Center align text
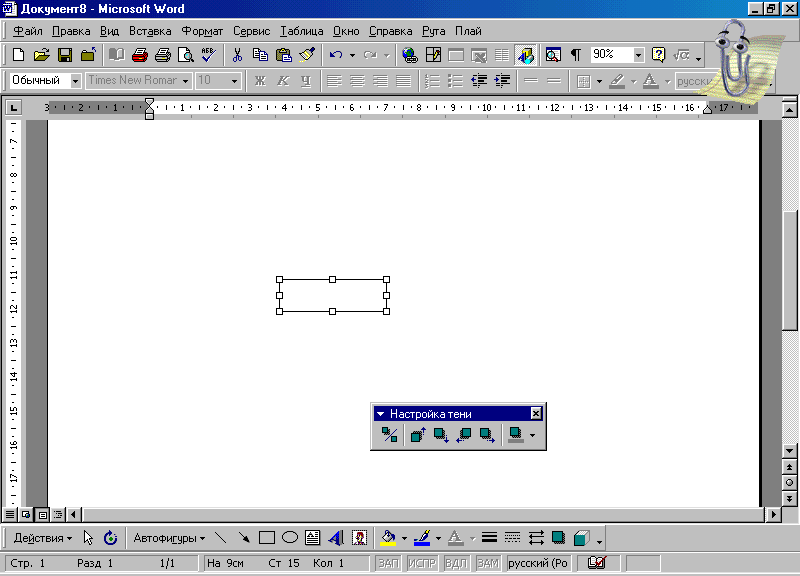This screenshot has height=576, width=800. [x=358, y=81]
